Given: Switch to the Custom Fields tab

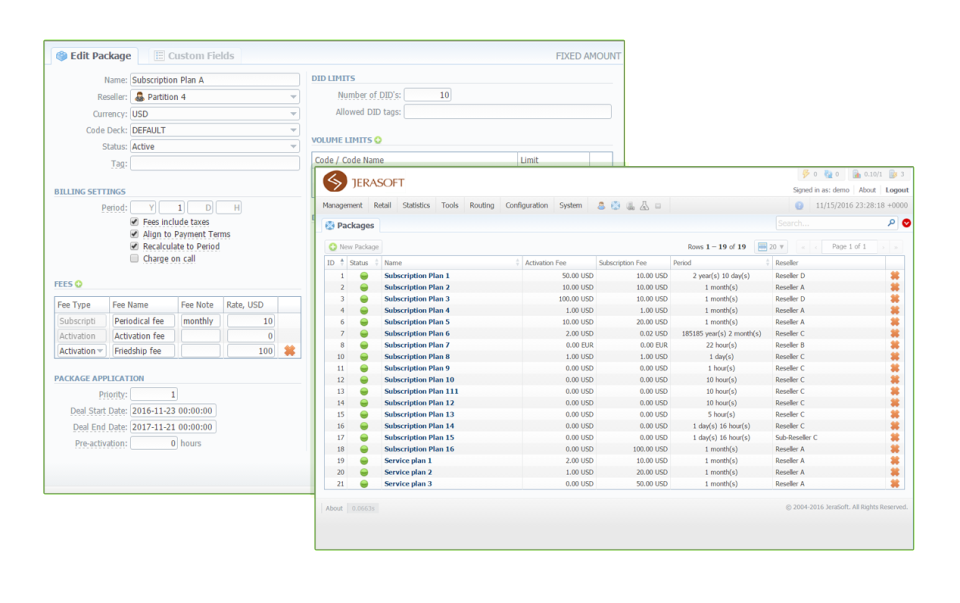Looking at the screenshot, I should point(194,56).
